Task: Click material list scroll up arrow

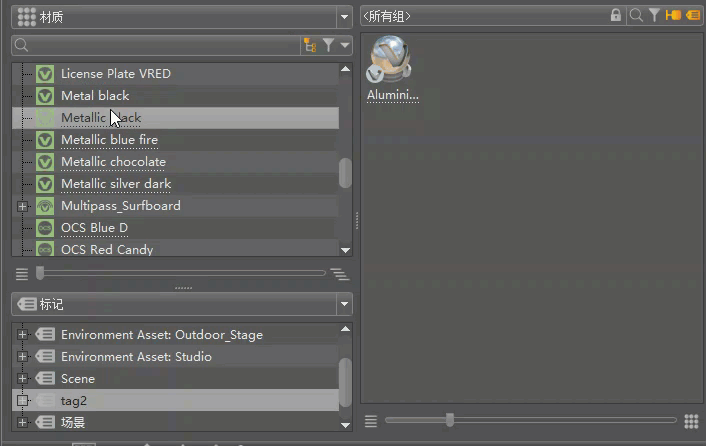Action: click(x=345, y=69)
